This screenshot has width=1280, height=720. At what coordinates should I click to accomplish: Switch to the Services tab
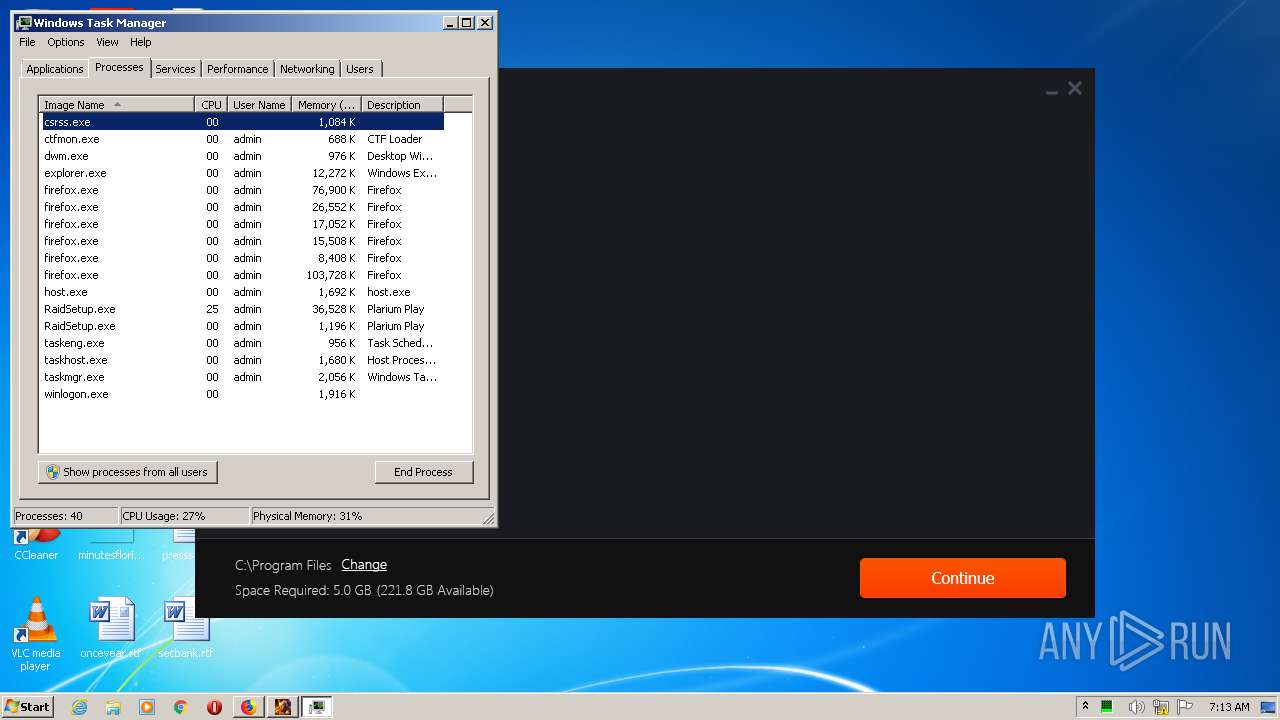175,69
